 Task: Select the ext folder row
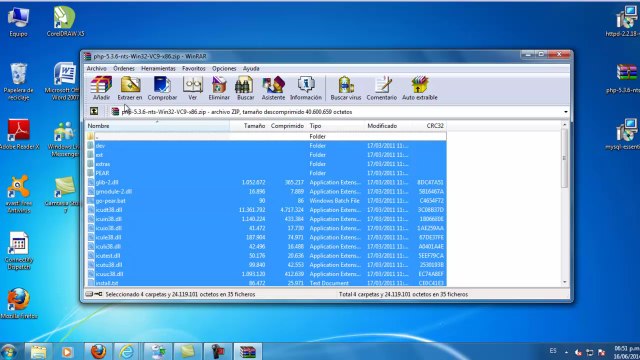click(x=266, y=155)
